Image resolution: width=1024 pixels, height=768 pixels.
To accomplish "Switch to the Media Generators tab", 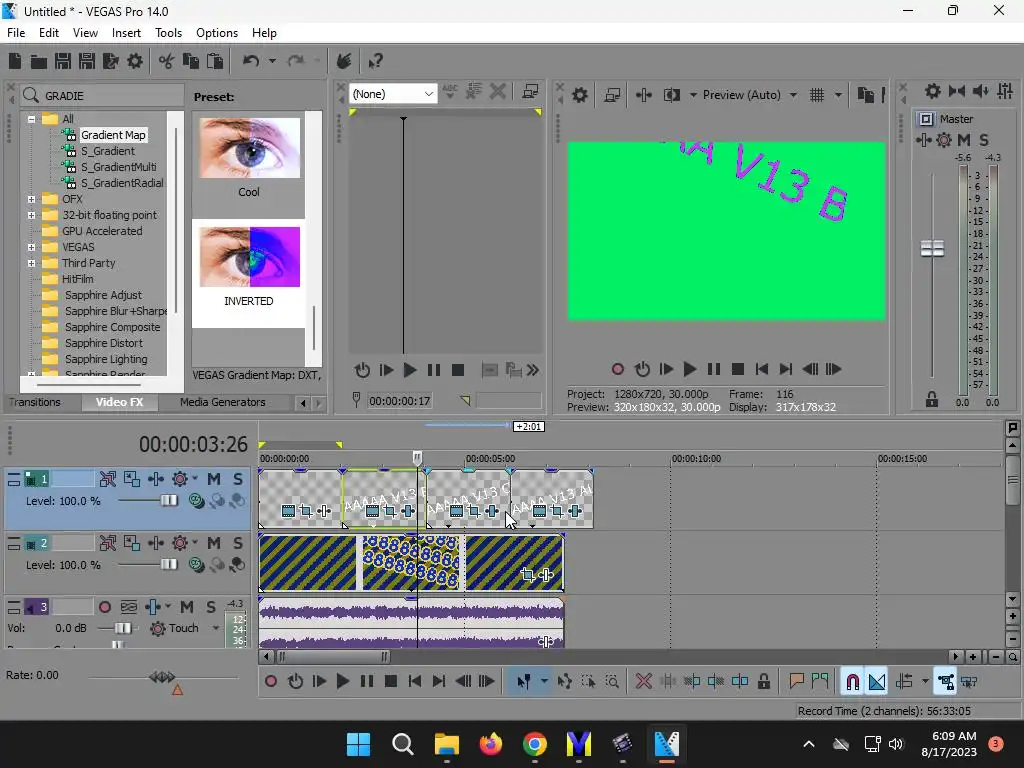I will tap(223, 402).
